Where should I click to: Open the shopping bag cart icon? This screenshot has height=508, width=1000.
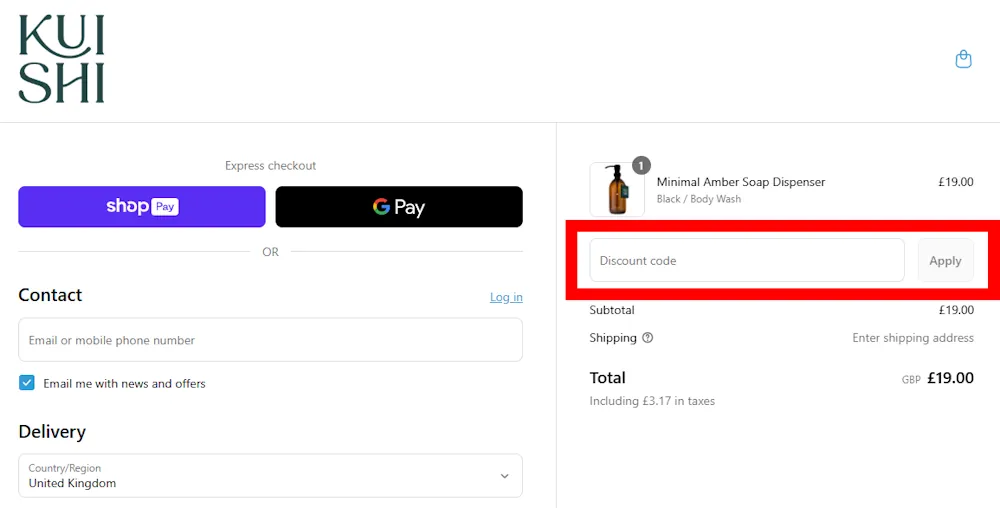point(963,59)
